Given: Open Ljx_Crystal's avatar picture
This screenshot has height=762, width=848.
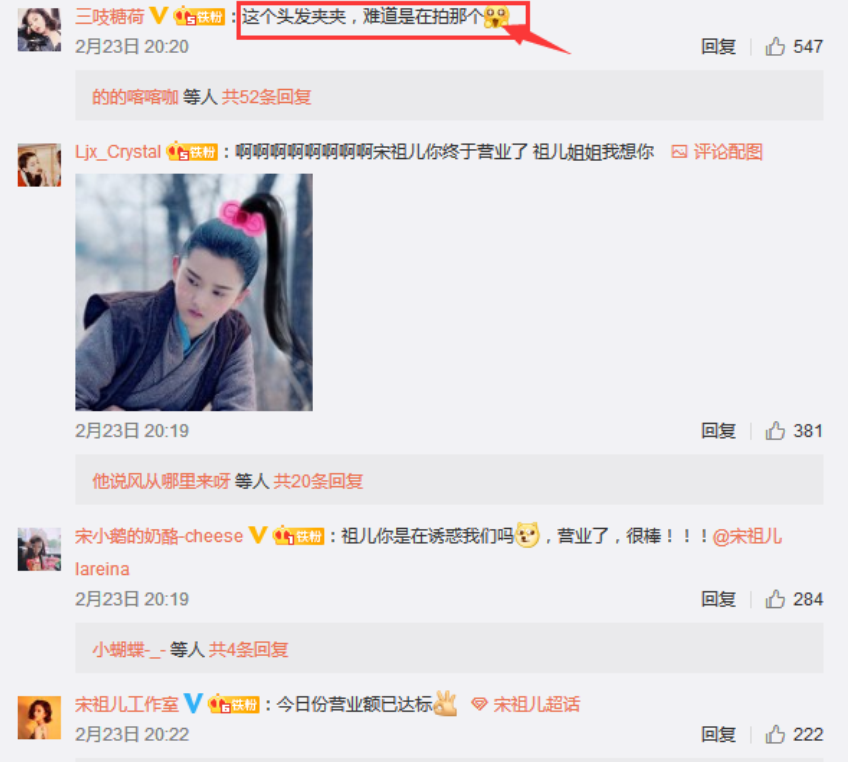Looking at the screenshot, I should tap(39, 165).
